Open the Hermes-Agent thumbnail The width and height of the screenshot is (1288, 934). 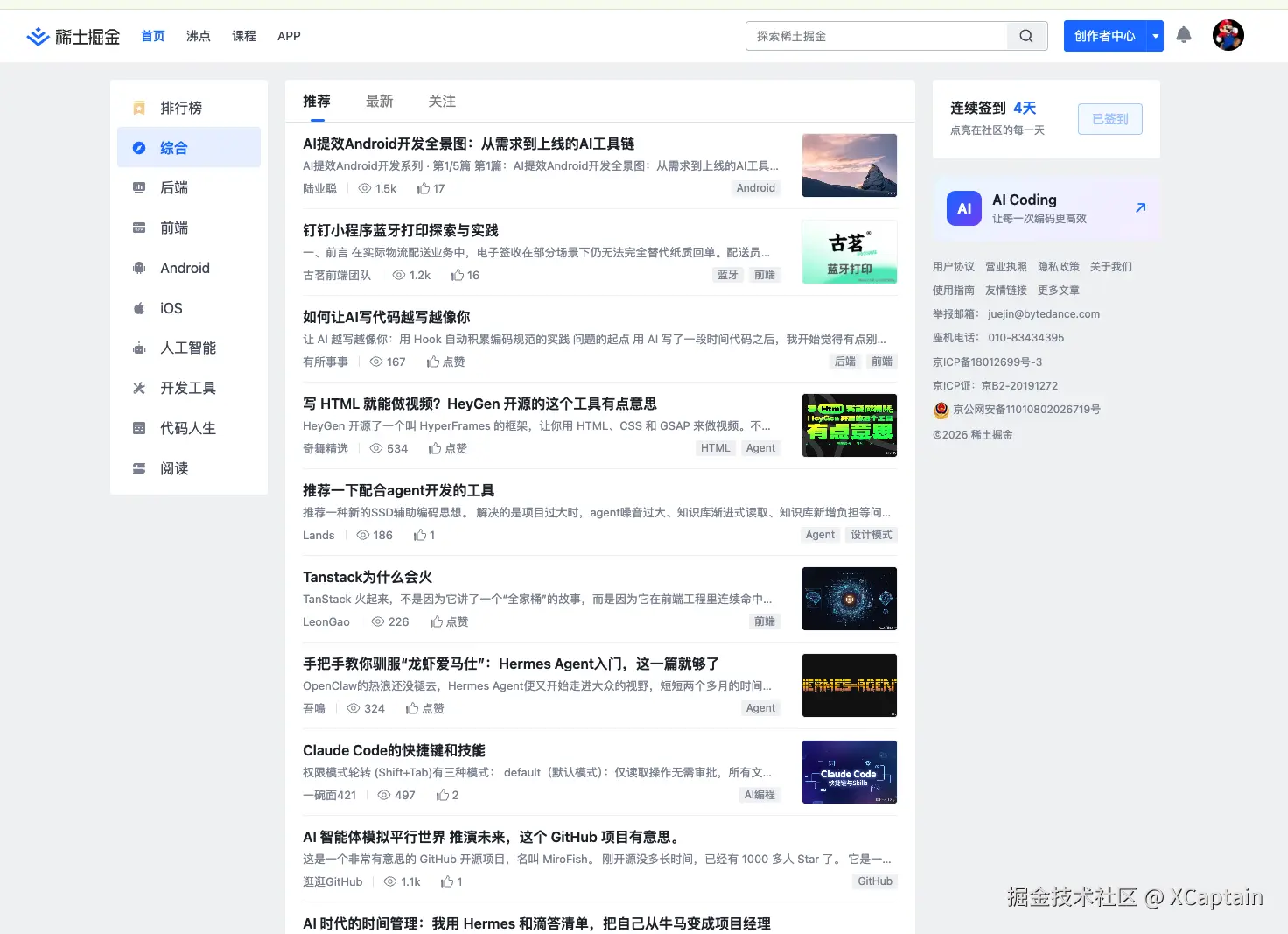(x=850, y=685)
